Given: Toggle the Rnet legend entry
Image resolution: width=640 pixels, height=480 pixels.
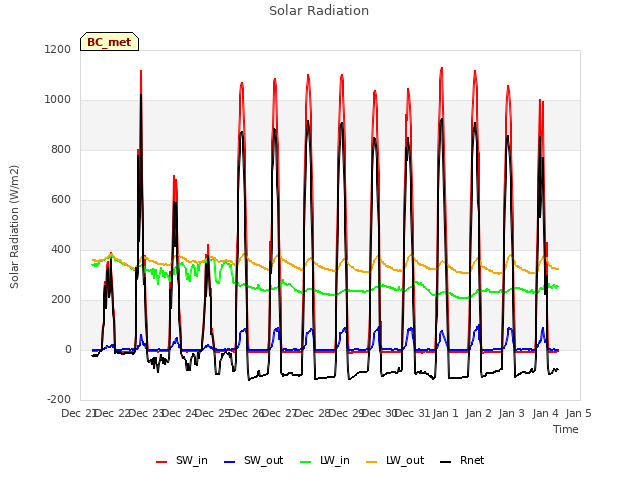Looking at the screenshot, I should tap(462, 460).
